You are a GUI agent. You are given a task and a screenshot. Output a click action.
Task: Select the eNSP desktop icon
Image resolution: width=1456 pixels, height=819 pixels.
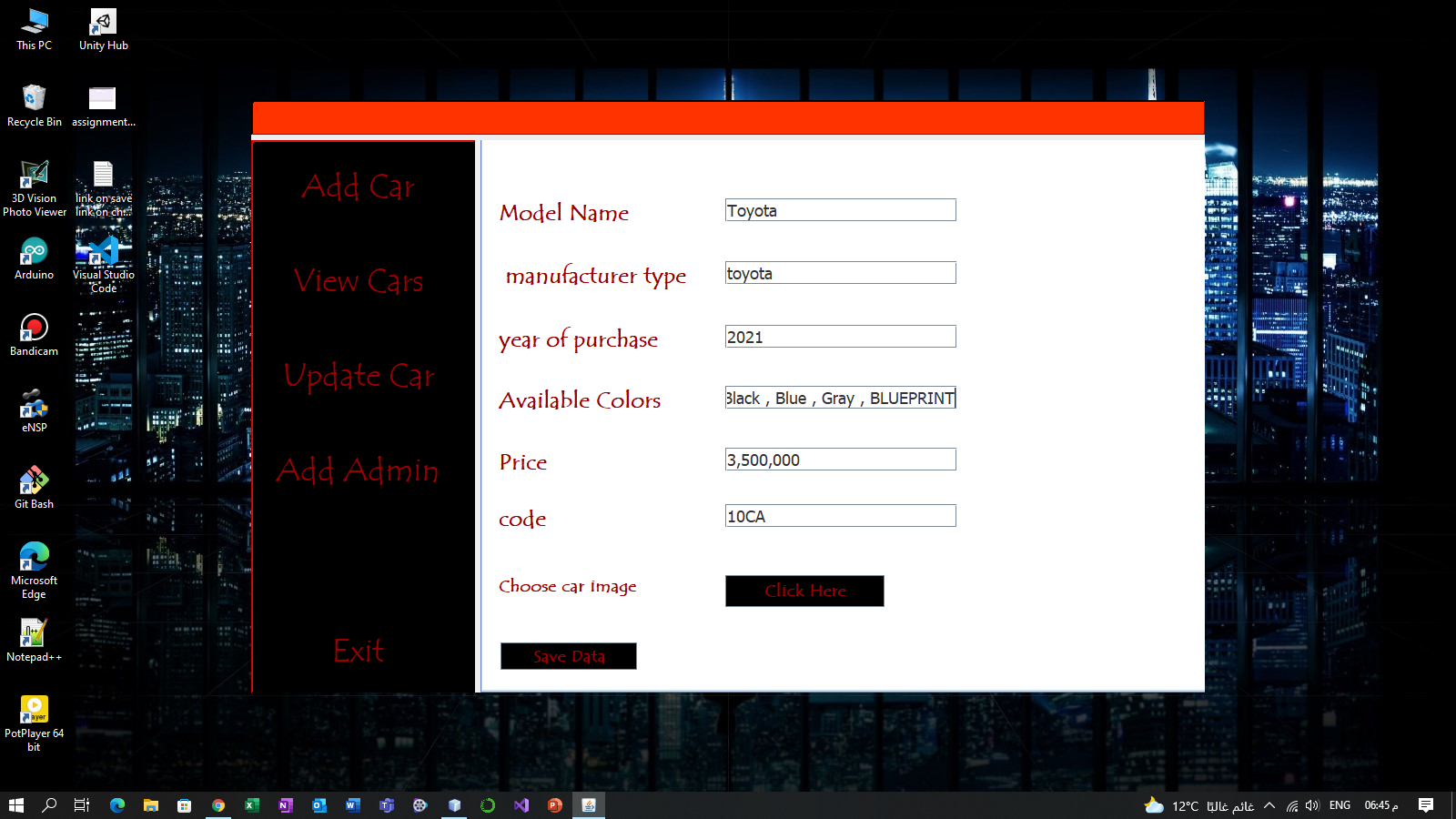35,411
